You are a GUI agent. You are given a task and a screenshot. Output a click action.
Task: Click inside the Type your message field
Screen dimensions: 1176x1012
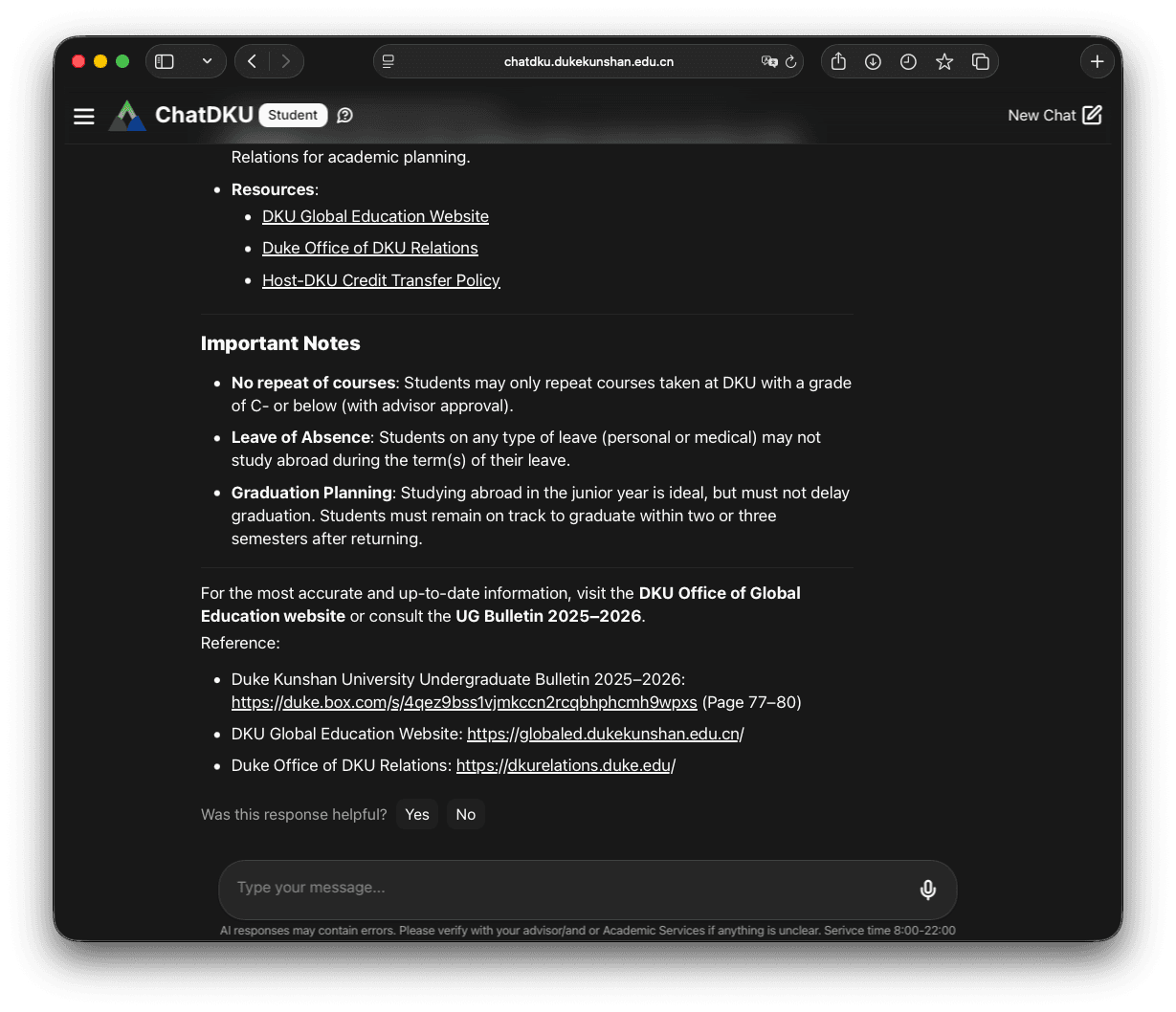478,889
